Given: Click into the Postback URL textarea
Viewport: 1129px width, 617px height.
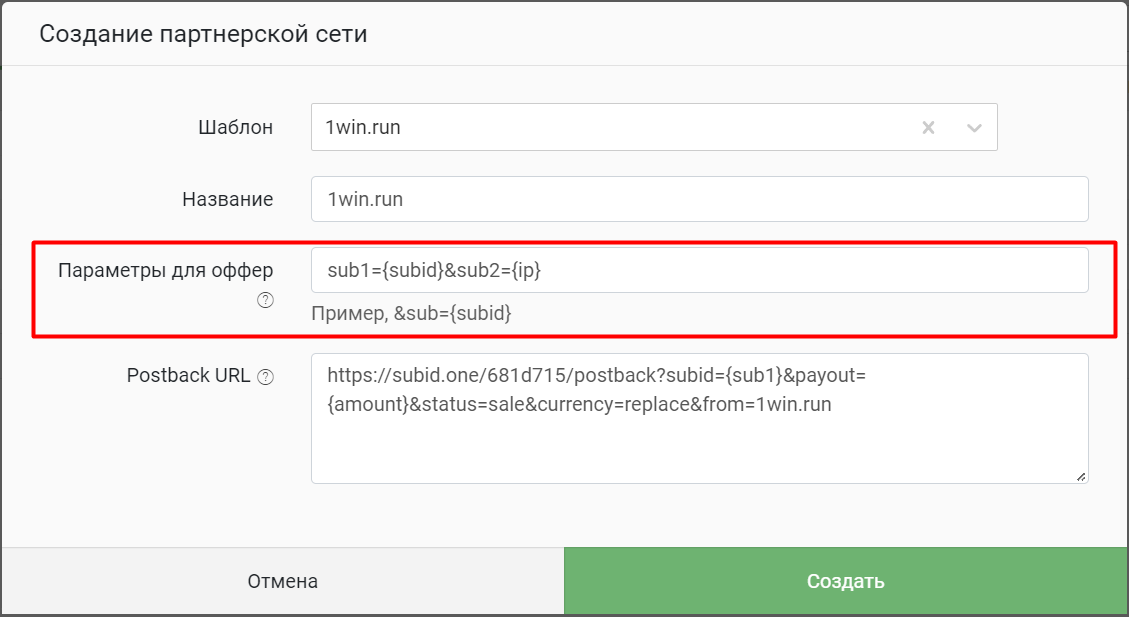Looking at the screenshot, I should point(699,418).
